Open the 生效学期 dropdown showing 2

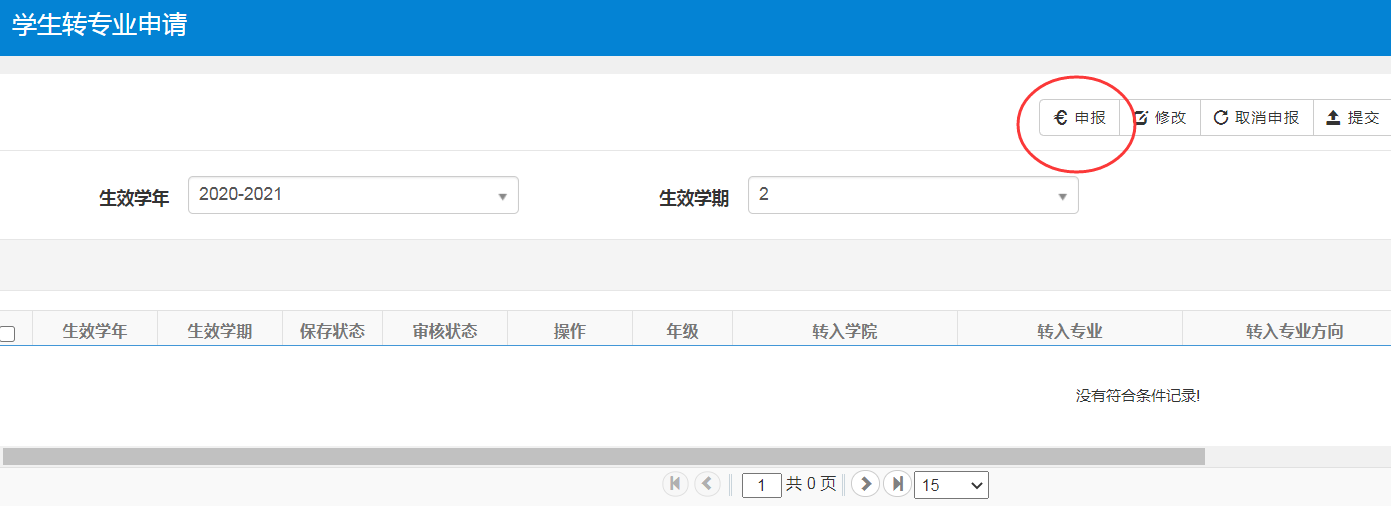913,195
